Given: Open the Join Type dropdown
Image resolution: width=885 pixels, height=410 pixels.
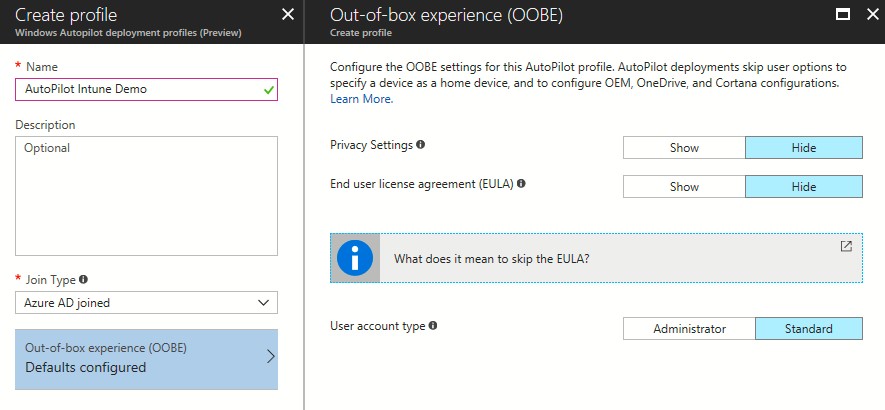Looking at the screenshot, I should [x=146, y=302].
